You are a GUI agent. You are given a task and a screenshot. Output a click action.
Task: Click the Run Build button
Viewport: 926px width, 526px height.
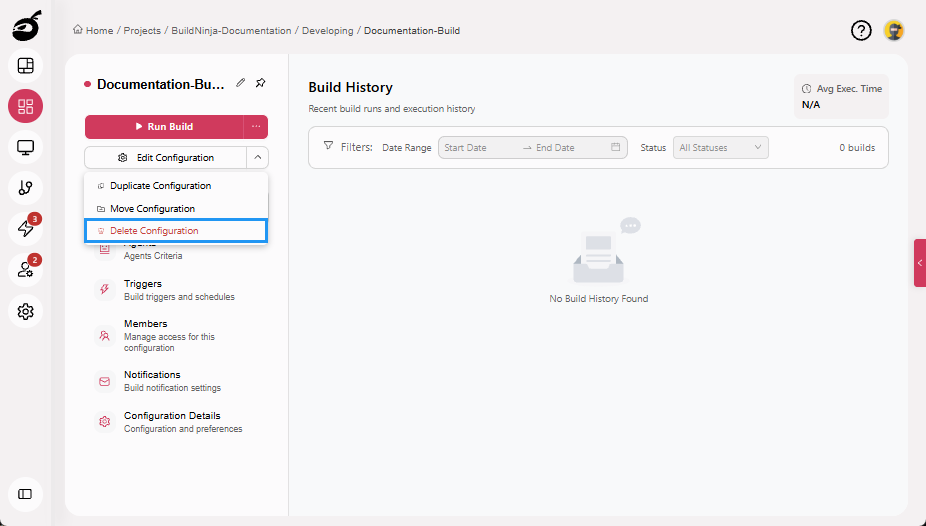click(164, 126)
